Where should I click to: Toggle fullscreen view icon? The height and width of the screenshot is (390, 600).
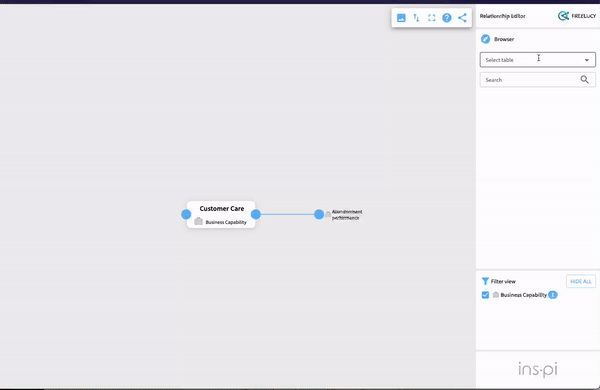(x=432, y=18)
